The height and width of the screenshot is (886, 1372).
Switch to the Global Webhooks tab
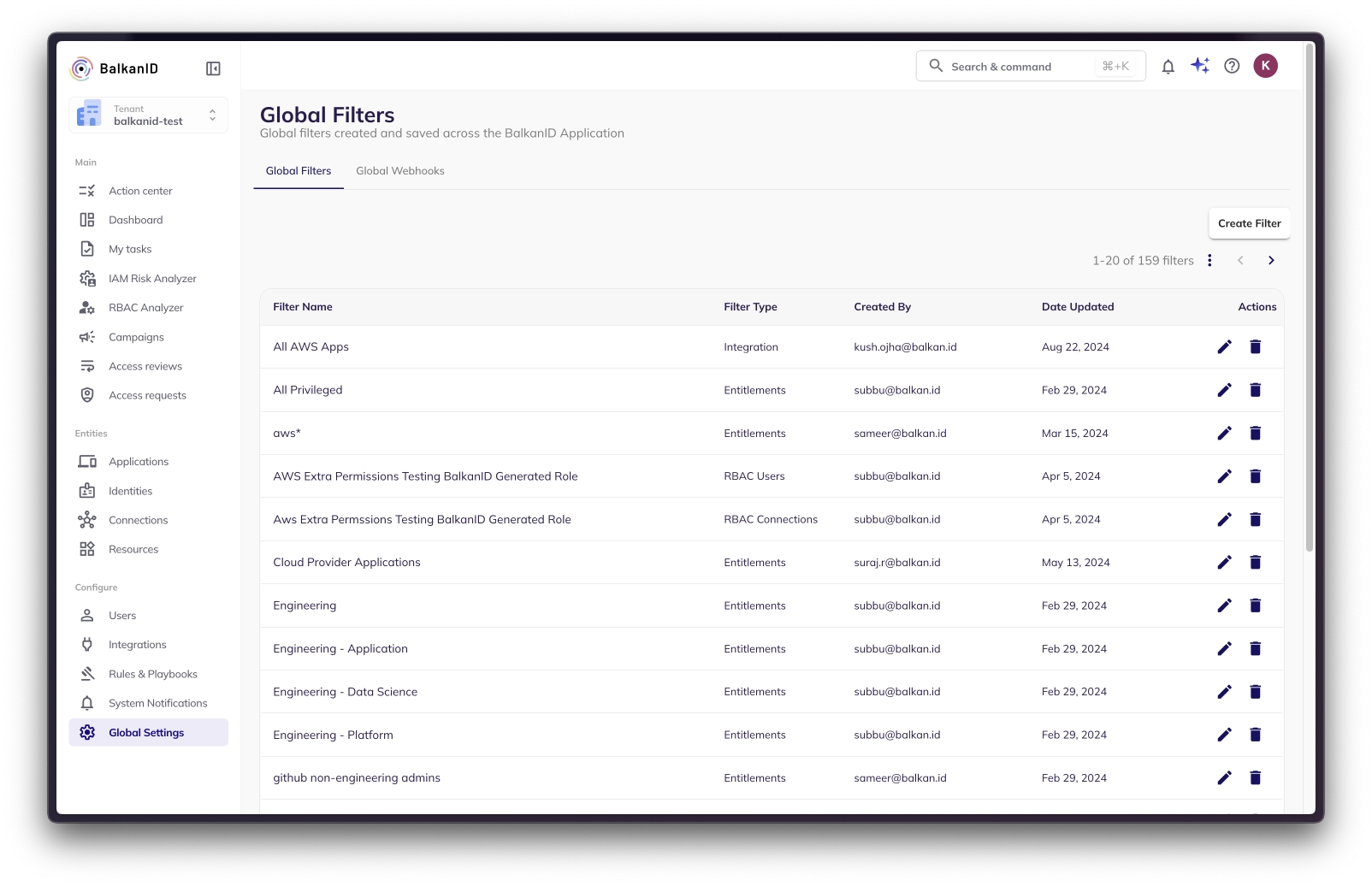(400, 171)
